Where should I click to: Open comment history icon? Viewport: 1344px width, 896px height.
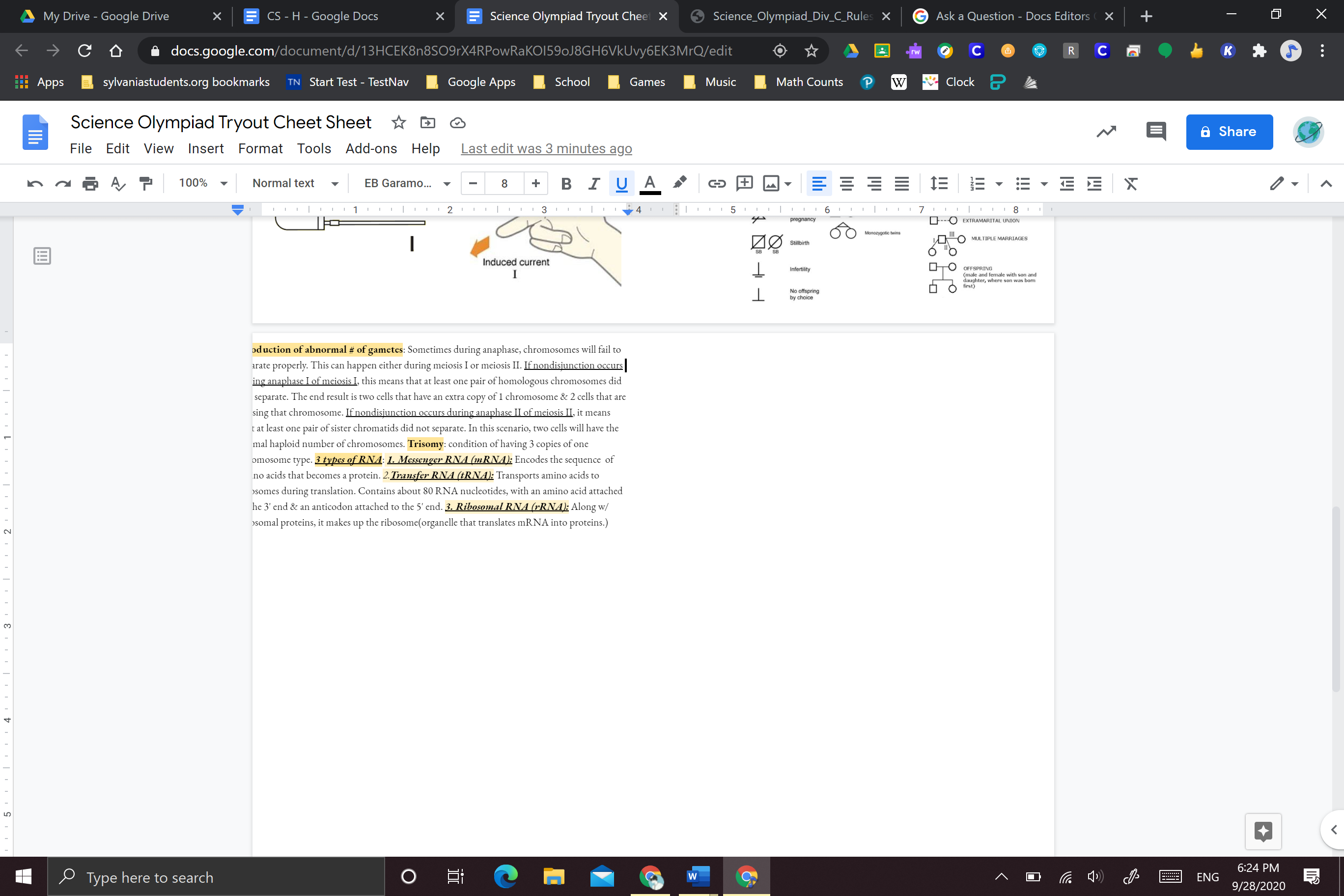tap(1155, 132)
